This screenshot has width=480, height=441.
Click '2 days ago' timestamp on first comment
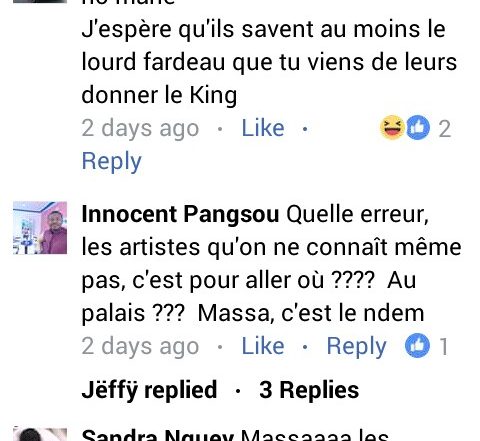point(140,129)
